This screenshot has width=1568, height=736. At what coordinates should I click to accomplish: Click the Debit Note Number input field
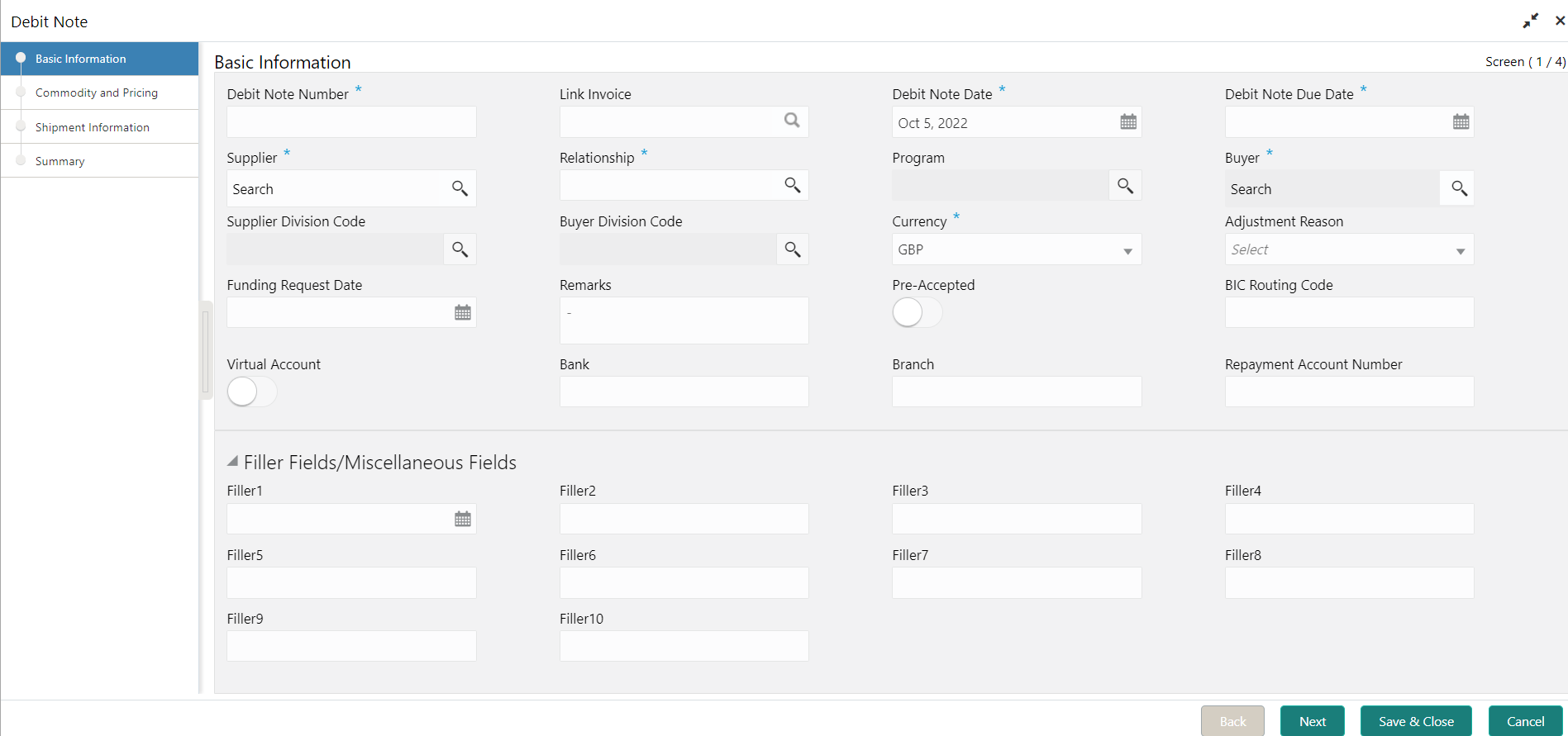click(x=351, y=122)
